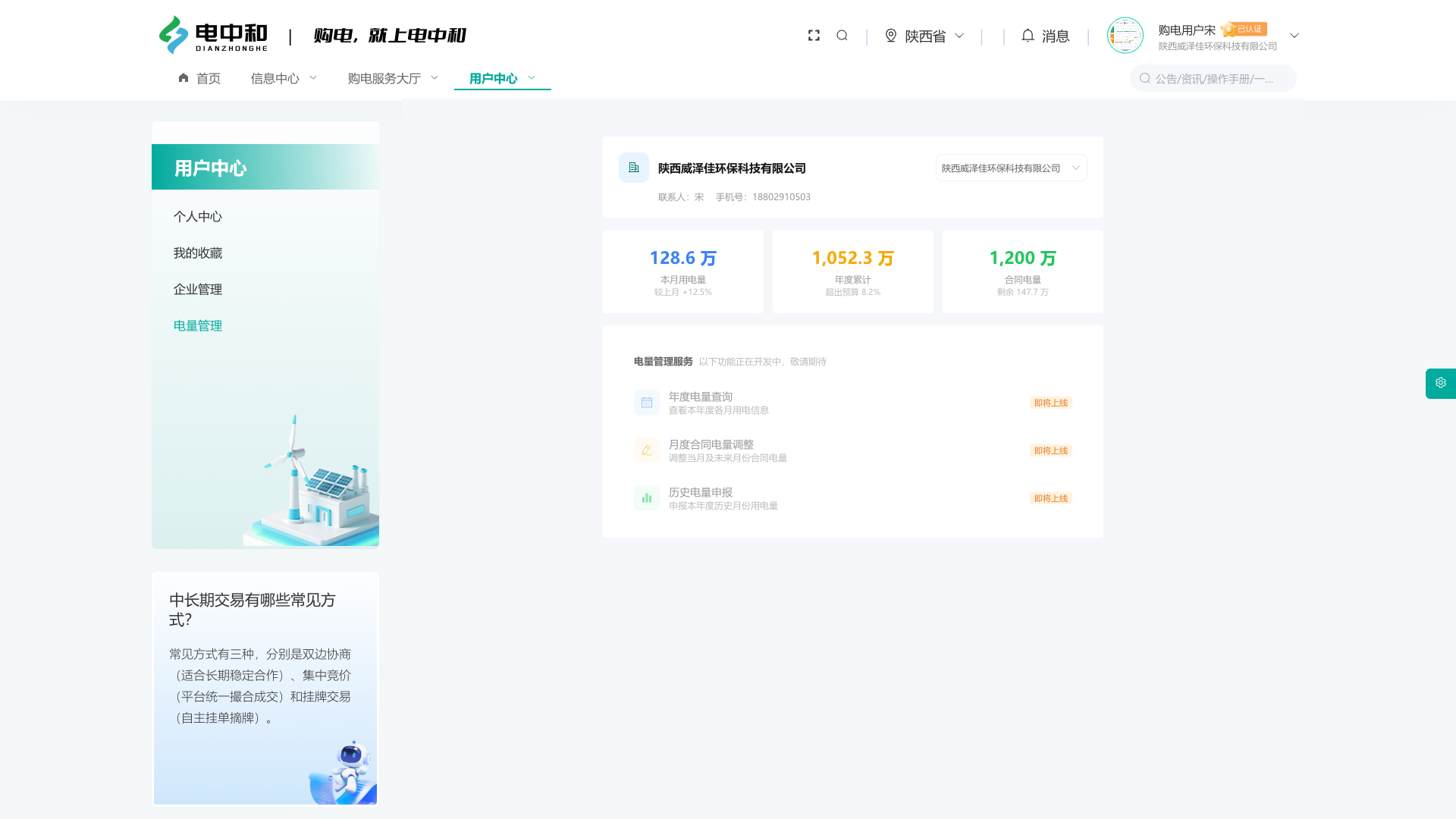Click the 中长期交易有哪些常见方式 heading
Screen dimensions: 1456x819
coord(253,610)
